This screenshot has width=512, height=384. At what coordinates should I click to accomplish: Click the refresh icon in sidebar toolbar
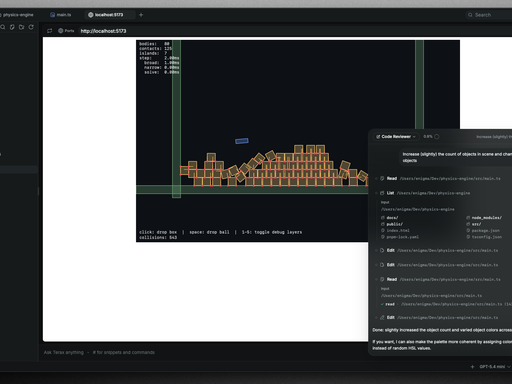coord(31,27)
